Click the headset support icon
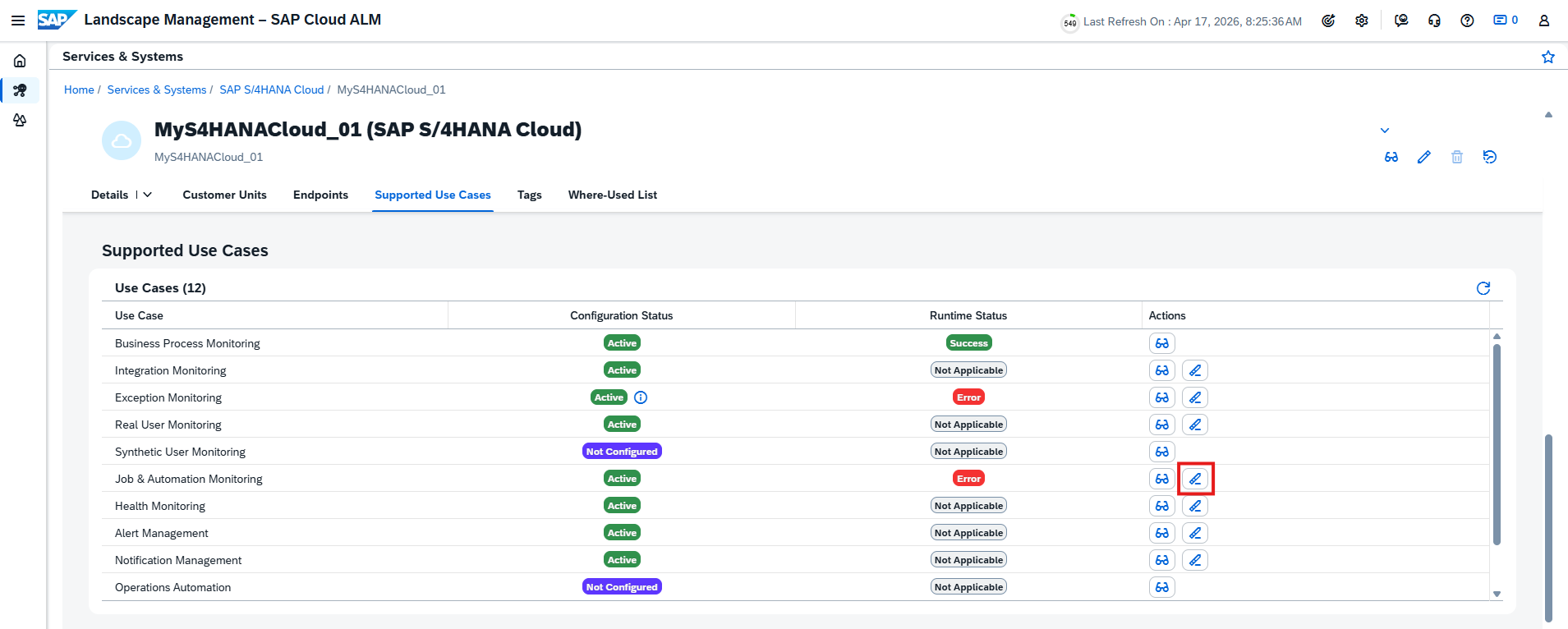The width and height of the screenshot is (1568, 629). pyautogui.click(x=1434, y=21)
